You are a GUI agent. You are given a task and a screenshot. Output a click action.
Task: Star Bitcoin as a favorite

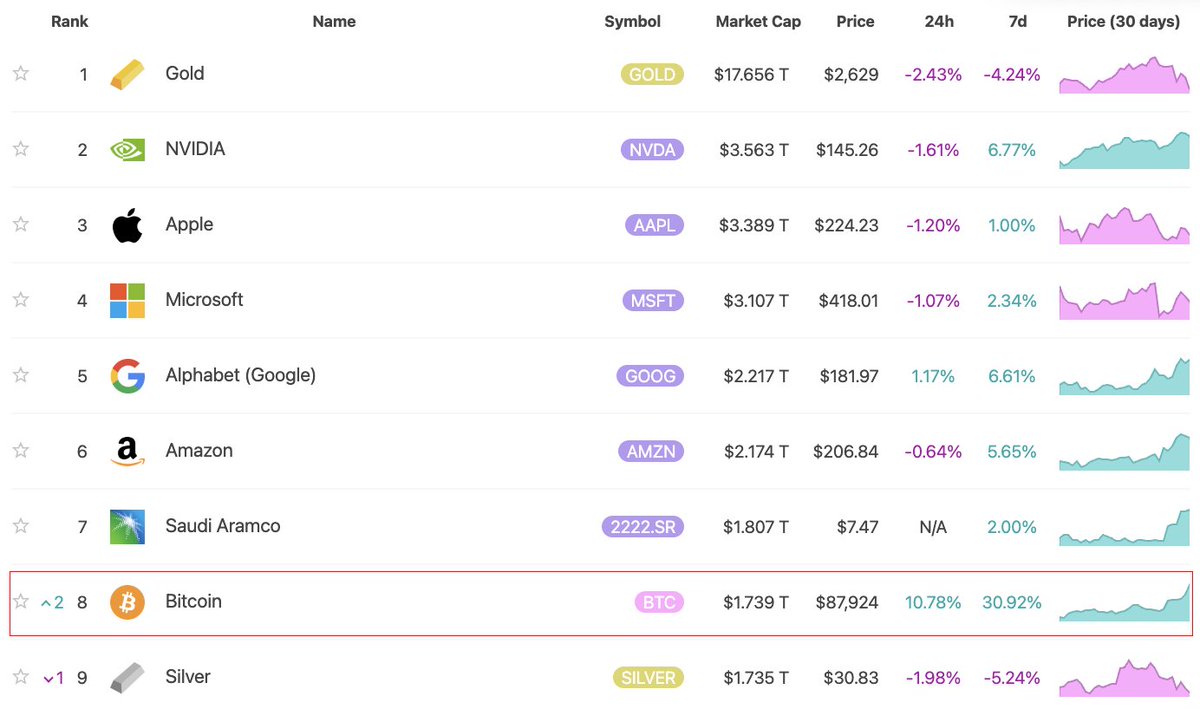[20, 601]
